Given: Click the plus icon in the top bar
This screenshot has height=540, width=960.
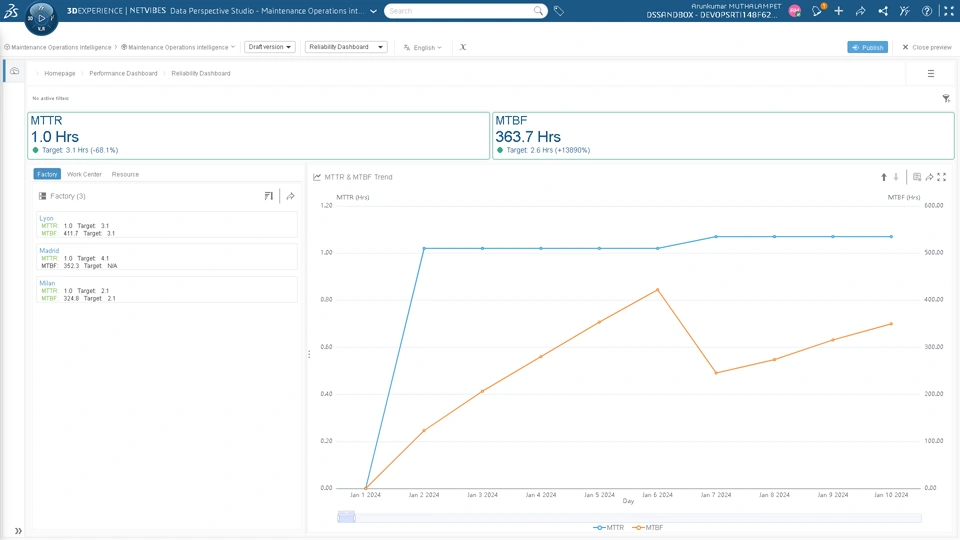Looking at the screenshot, I should point(839,11).
